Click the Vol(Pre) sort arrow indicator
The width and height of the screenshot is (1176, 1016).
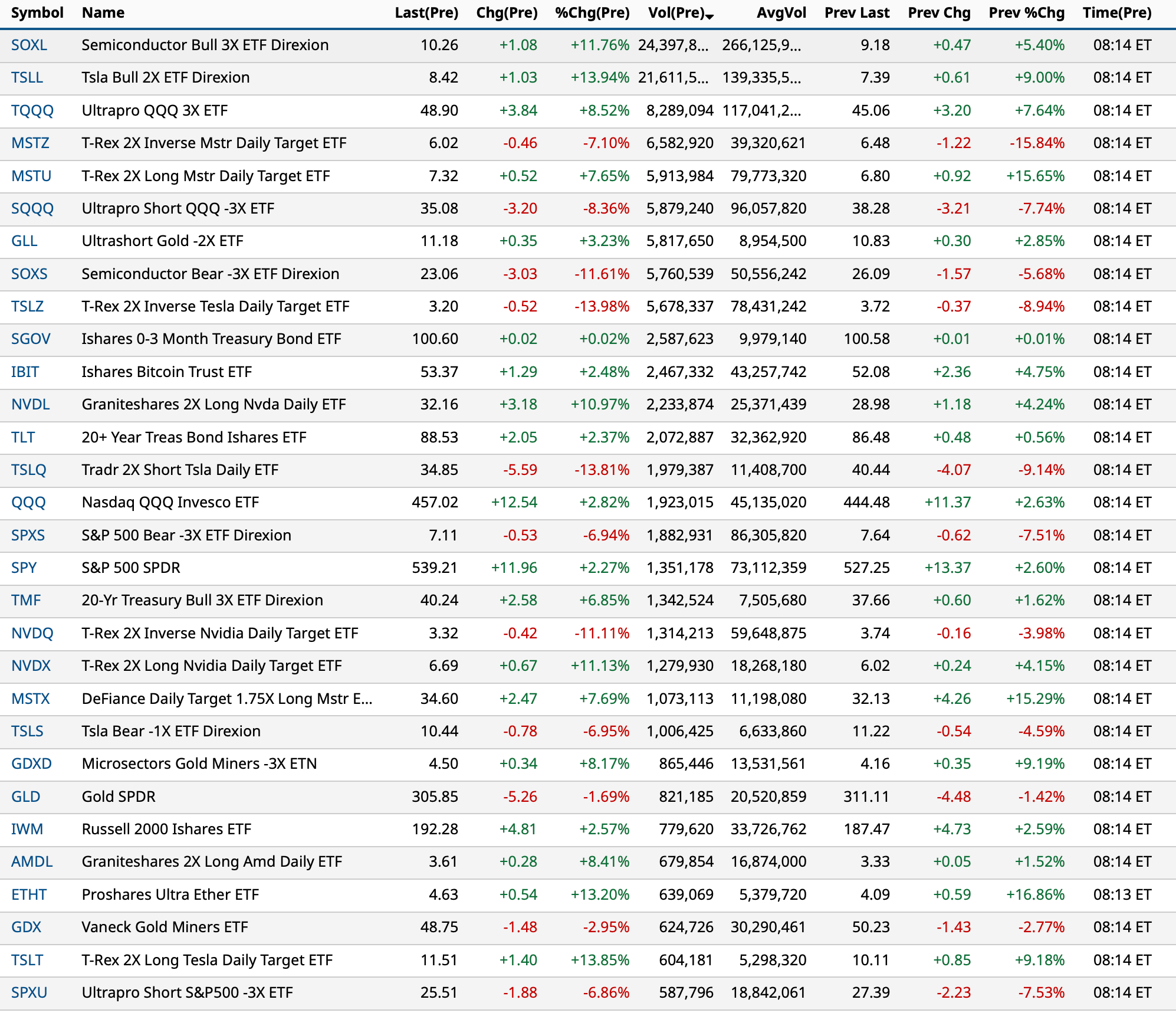pyautogui.click(x=709, y=17)
